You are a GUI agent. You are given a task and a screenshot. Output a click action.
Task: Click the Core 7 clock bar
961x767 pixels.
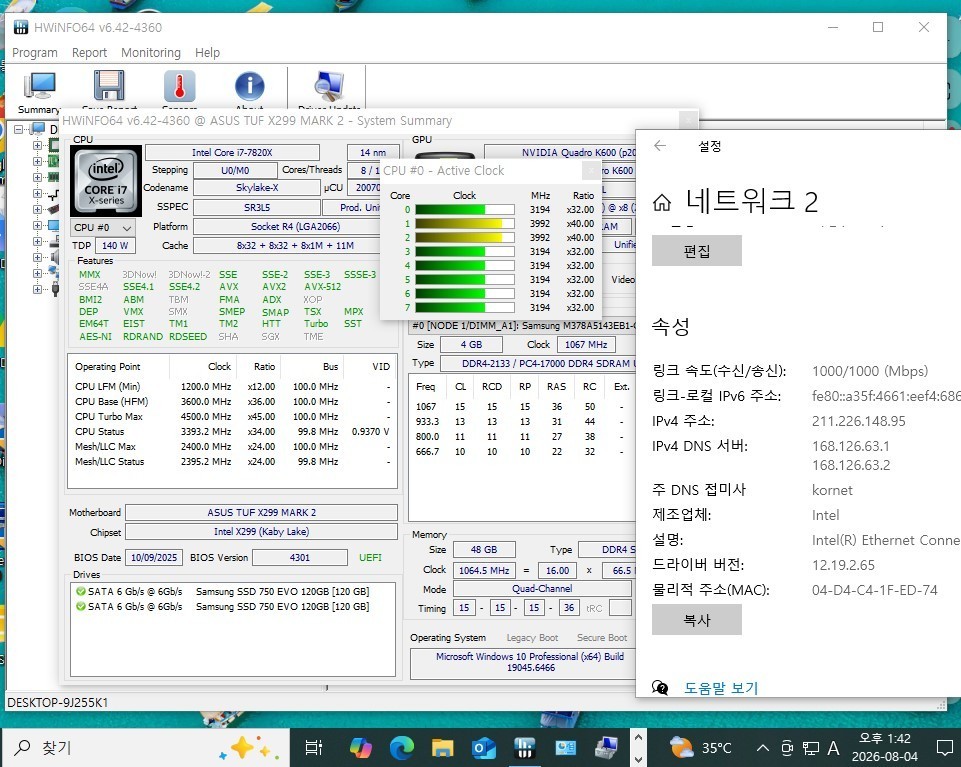(465, 308)
